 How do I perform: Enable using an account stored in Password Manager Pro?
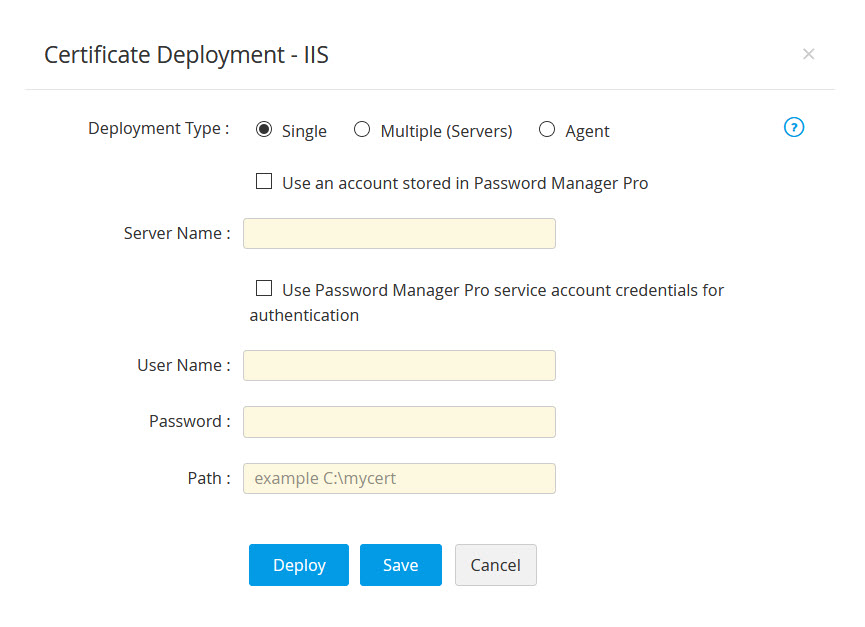click(x=264, y=182)
